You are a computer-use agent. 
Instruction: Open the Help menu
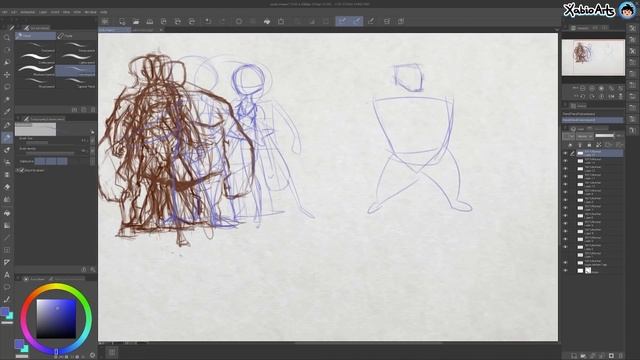104,12
